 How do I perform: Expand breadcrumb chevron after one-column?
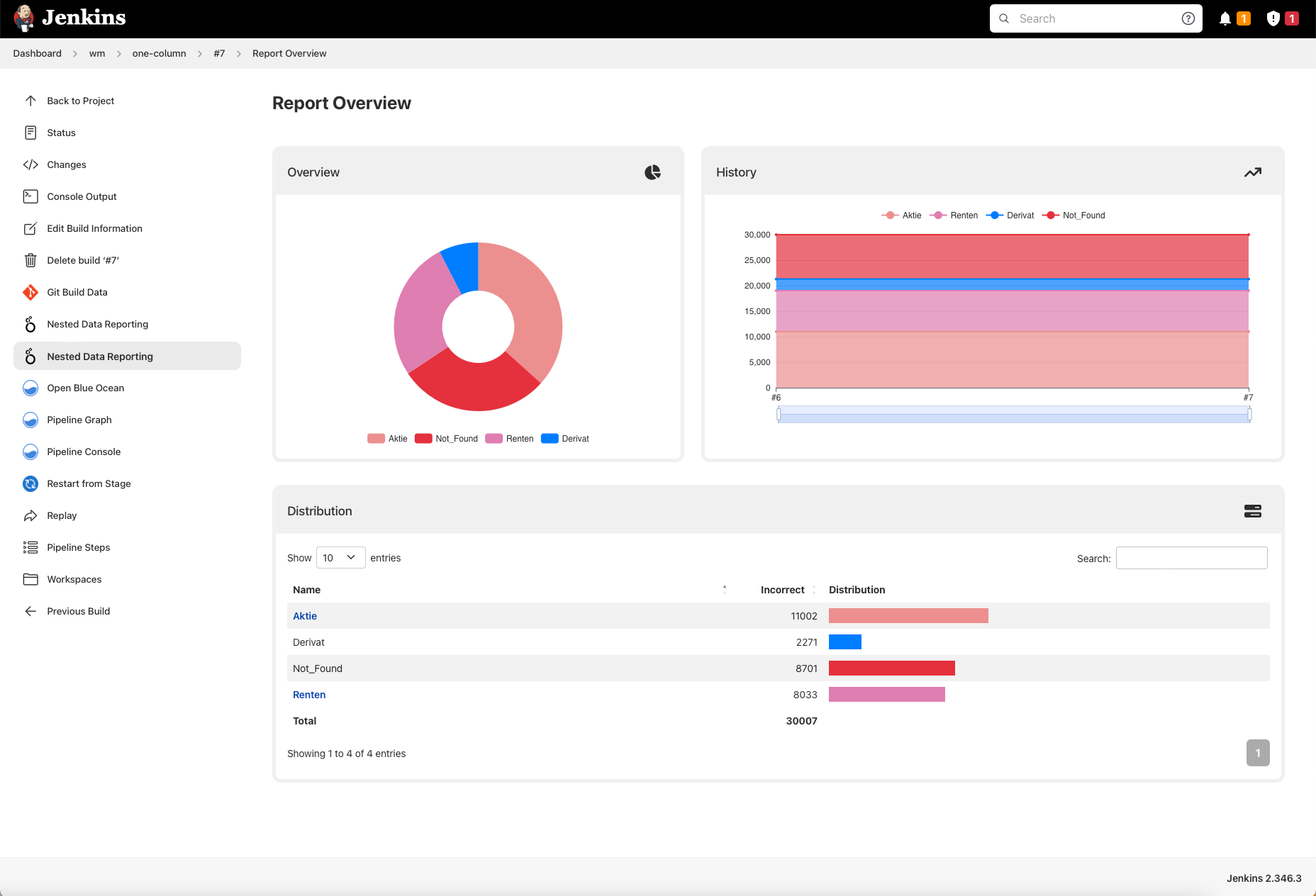(x=200, y=54)
